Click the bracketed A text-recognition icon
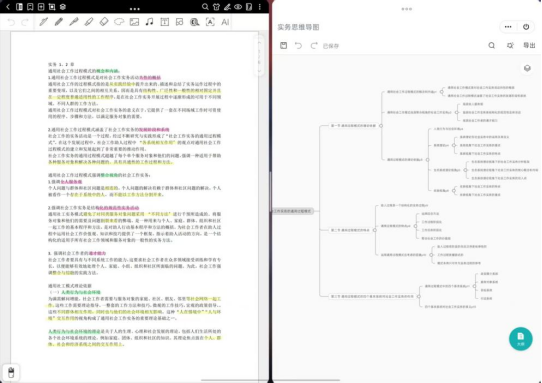Viewport: 542px width, 383px height. coord(210,22)
